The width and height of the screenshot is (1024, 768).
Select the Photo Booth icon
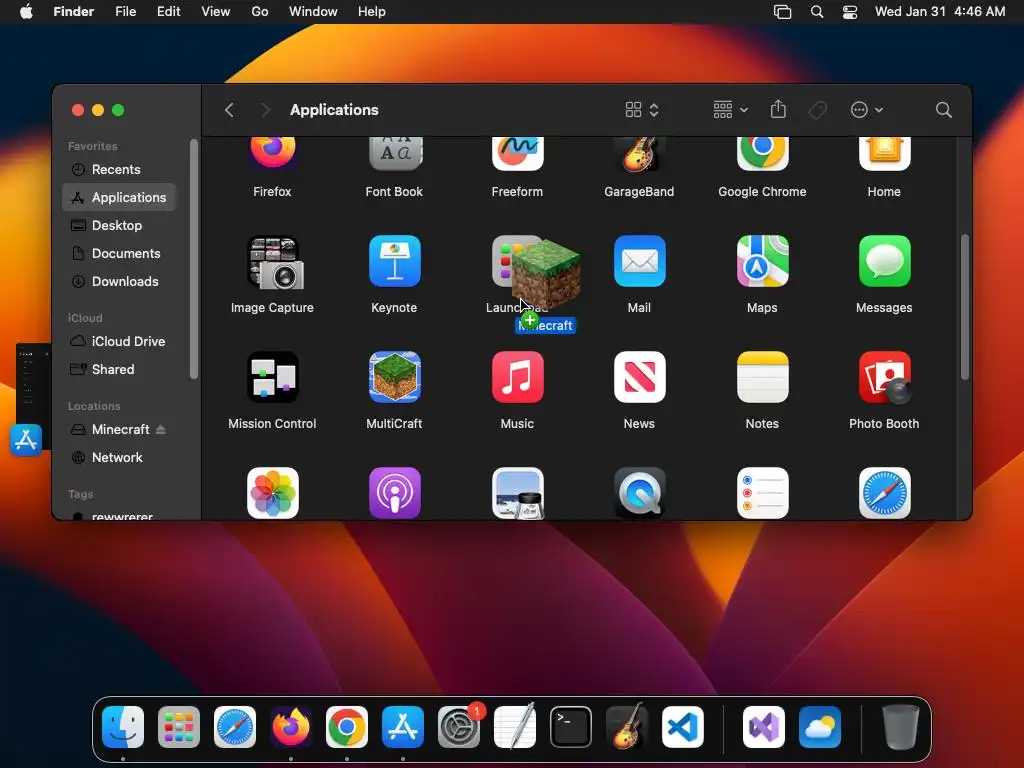click(x=884, y=377)
